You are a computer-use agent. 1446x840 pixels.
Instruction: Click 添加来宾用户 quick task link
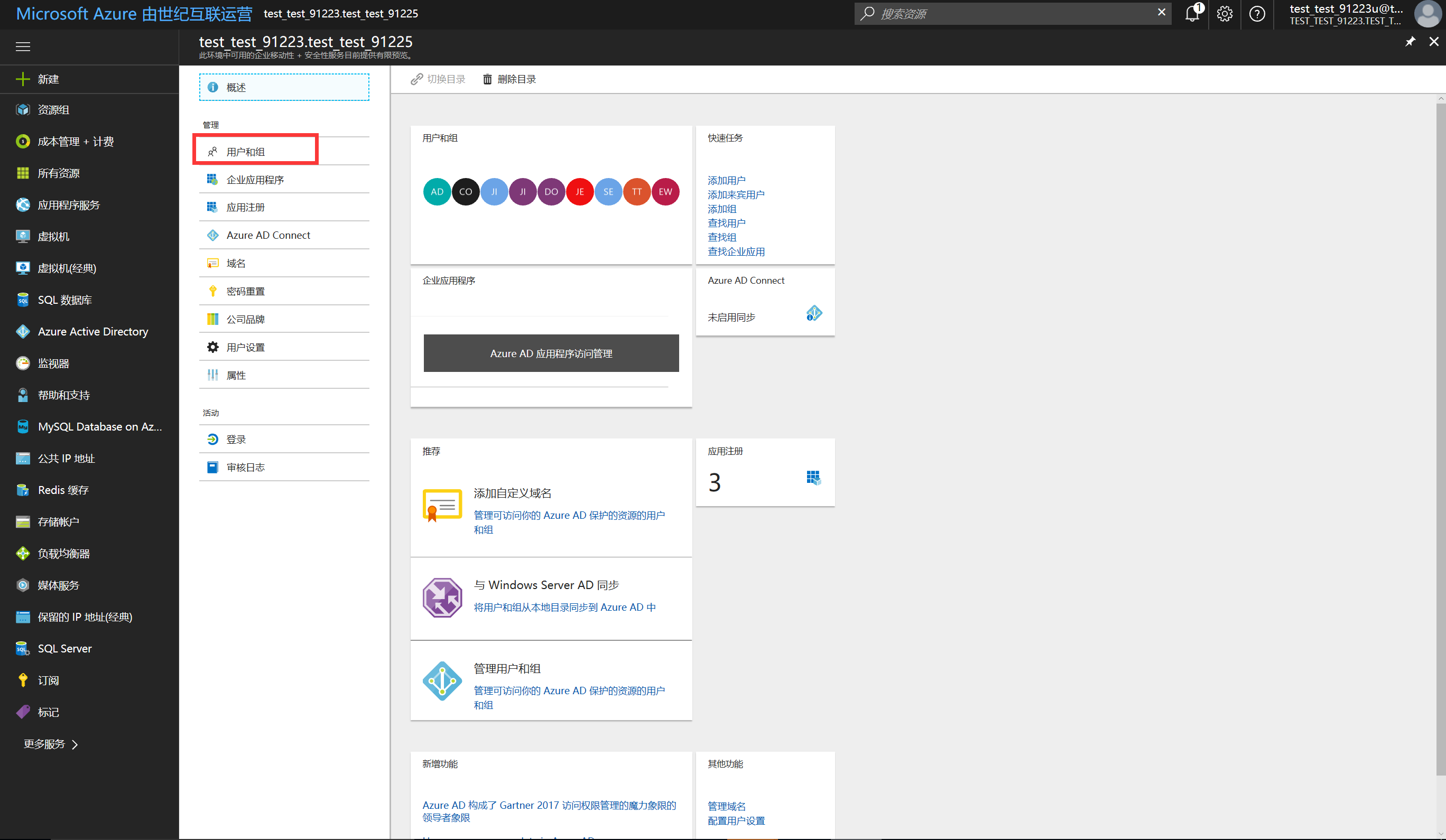click(736, 194)
